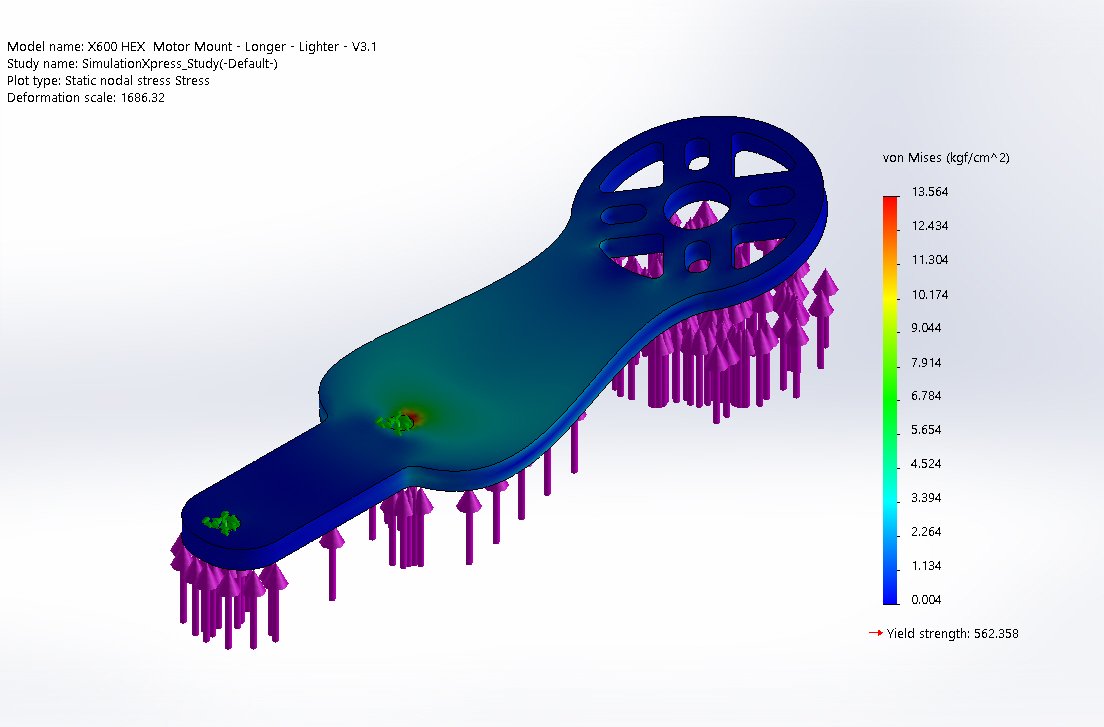1104x727 pixels.
Task: Click the legend value 4.524
Action: click(x=926, y=463)
